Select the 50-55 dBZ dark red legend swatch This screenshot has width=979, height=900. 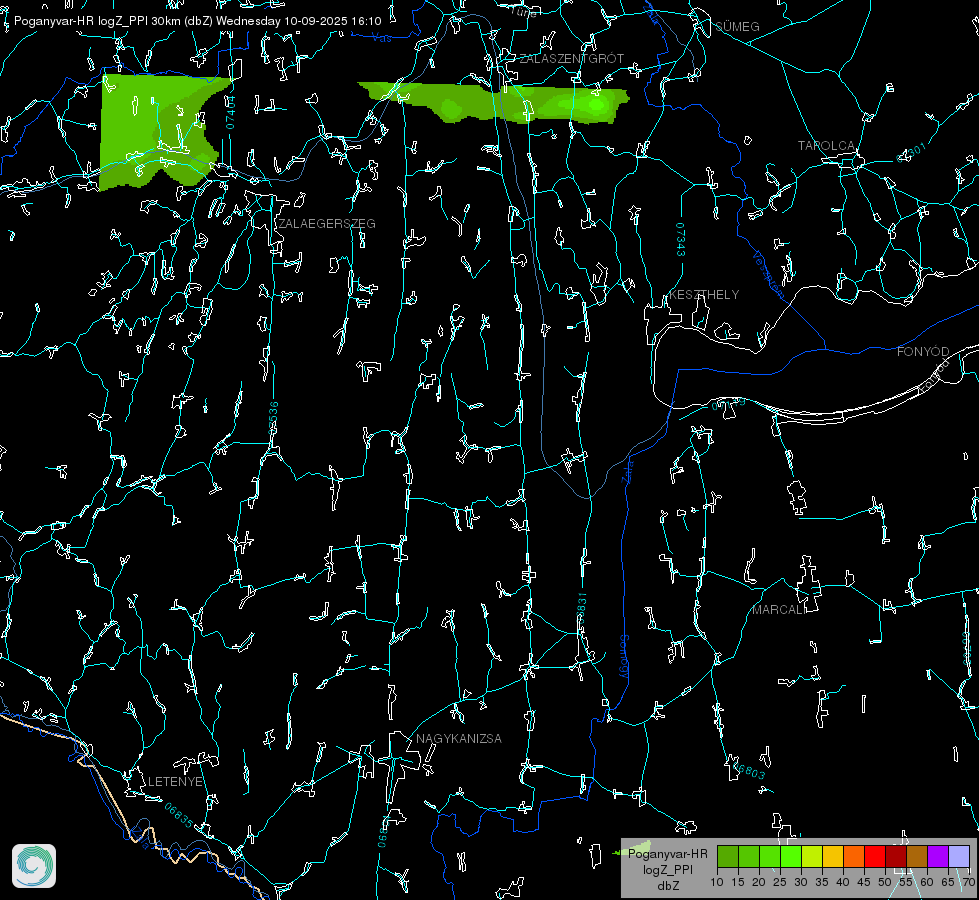click(x=896, y=856)
